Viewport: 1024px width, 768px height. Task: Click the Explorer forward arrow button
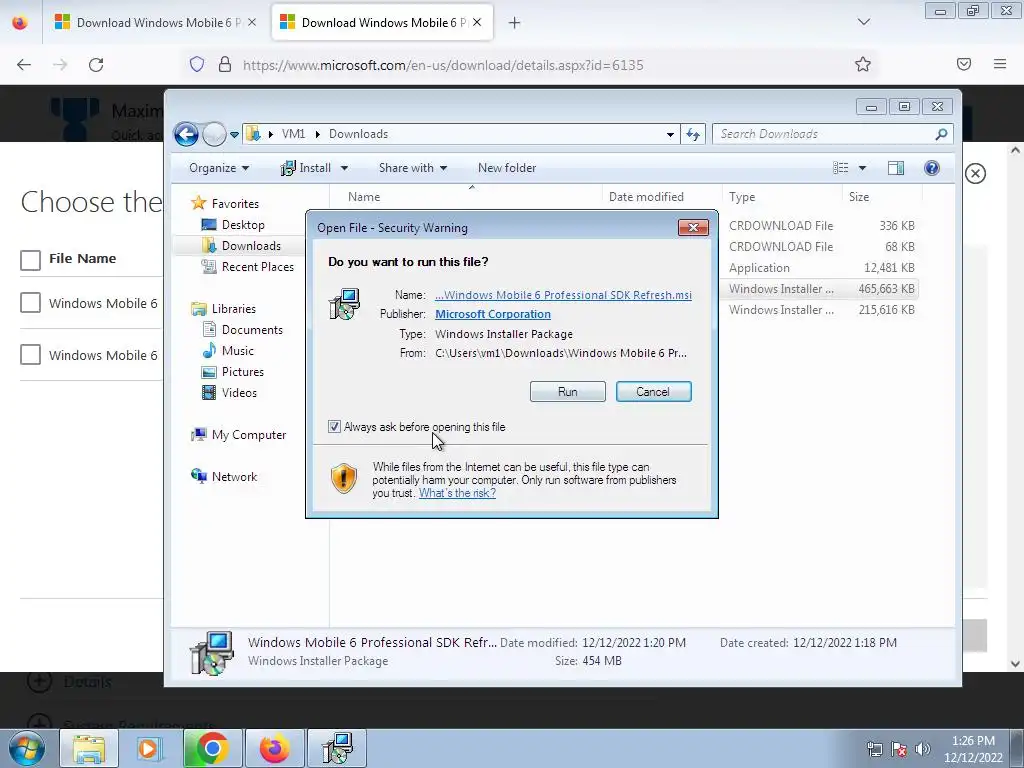(x=214, y=135)
